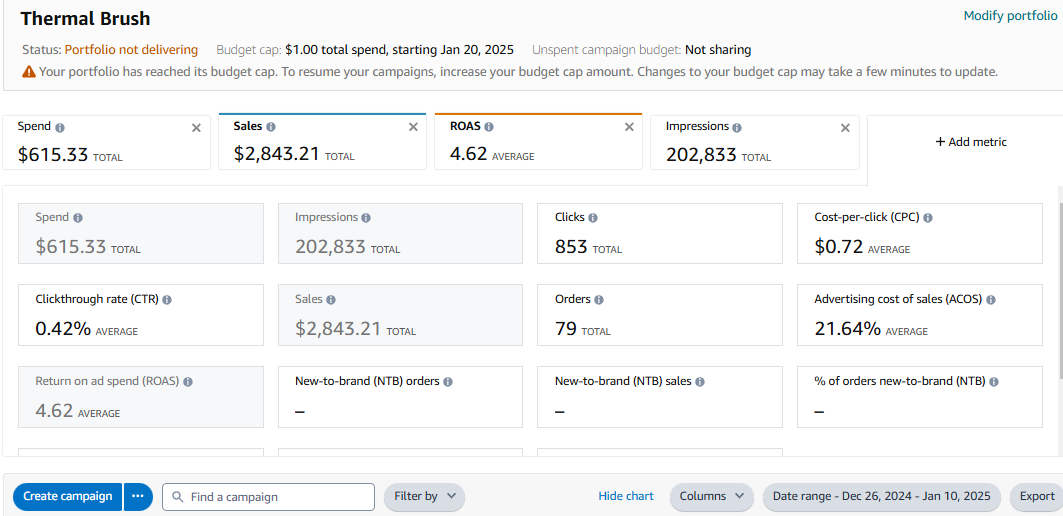Click info icon beside Return on ad spend
This screenshot has width=1063, height=516.
click(188, 382)
